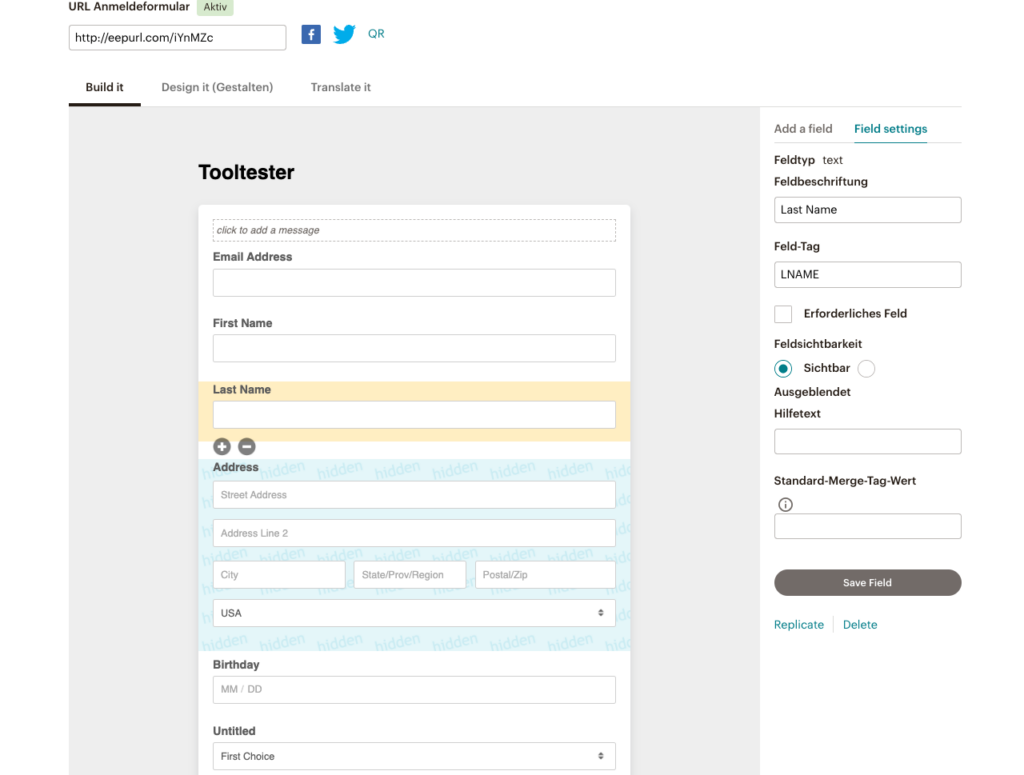Open the Design it (Gestalten) tab
The height and width of the screenshot is (775, 1024).
pyautogui.click(x=217, y=87)
